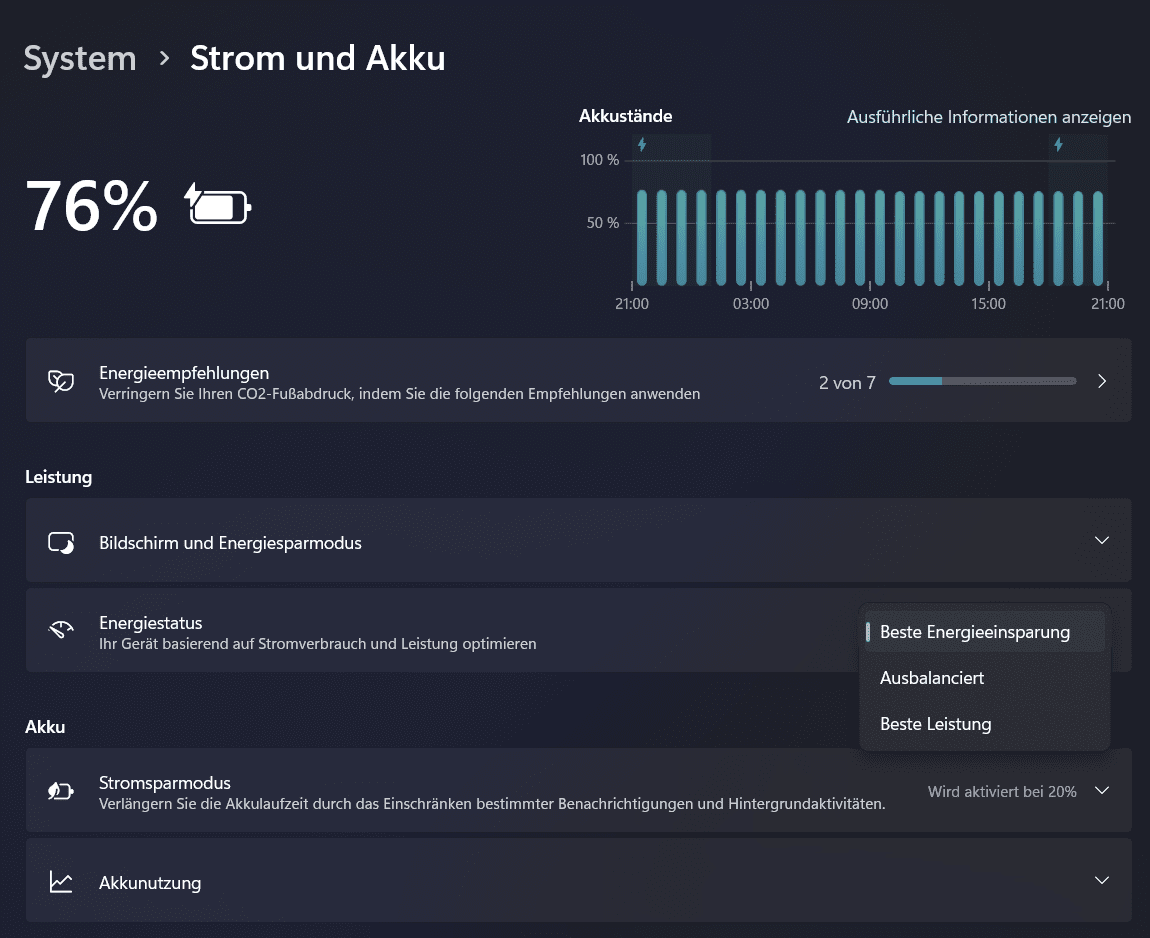
Task: Open Ausführliche Informationen anzeigen link
Action: point(989,117)
